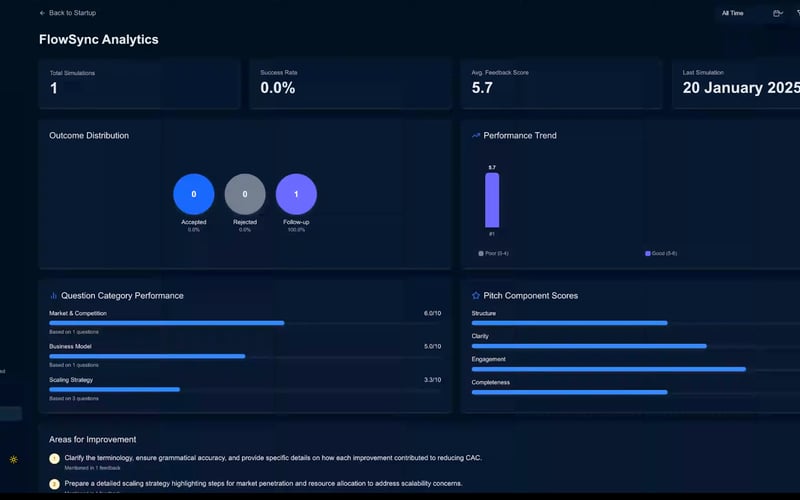Click the 6.0/10 Market & Competition score
The image size is (800, 500).
coord(432,313)
